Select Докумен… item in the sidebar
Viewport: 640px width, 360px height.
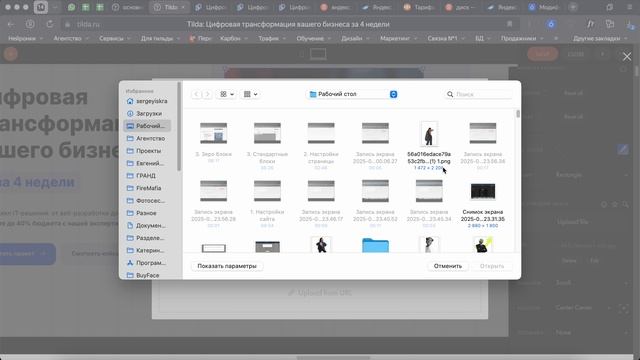tap(147, 226)
